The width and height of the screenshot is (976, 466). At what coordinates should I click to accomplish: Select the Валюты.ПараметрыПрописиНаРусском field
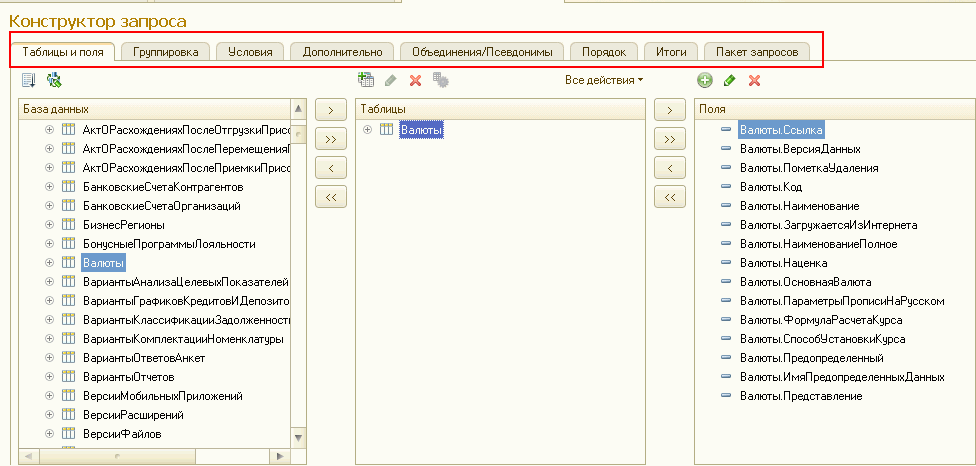point(842,301)
